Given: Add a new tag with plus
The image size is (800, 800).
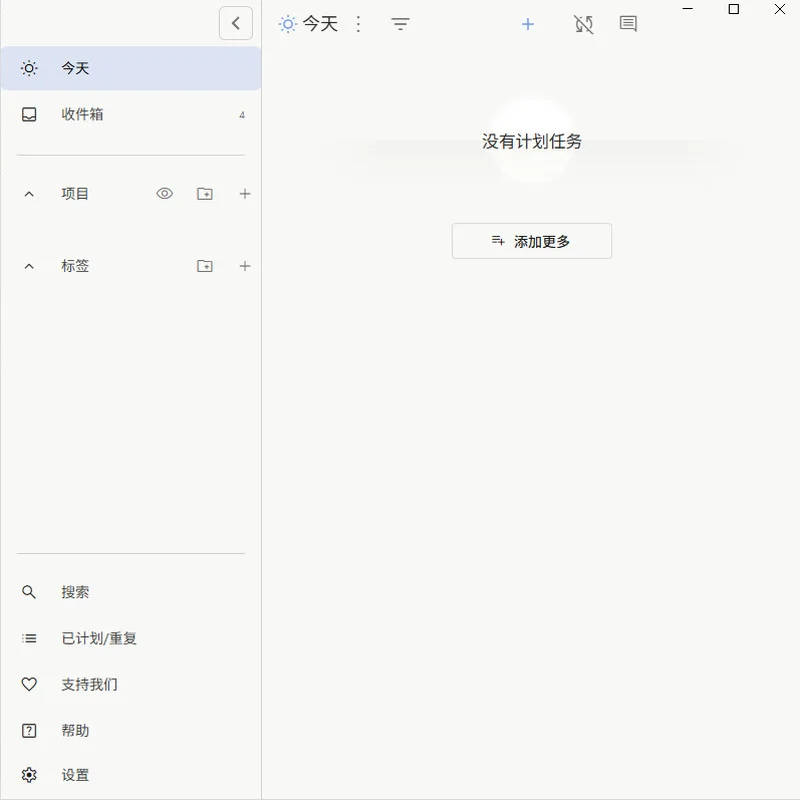Looking at the screenshot, I should pyautogui.click(x=245, y=266).
